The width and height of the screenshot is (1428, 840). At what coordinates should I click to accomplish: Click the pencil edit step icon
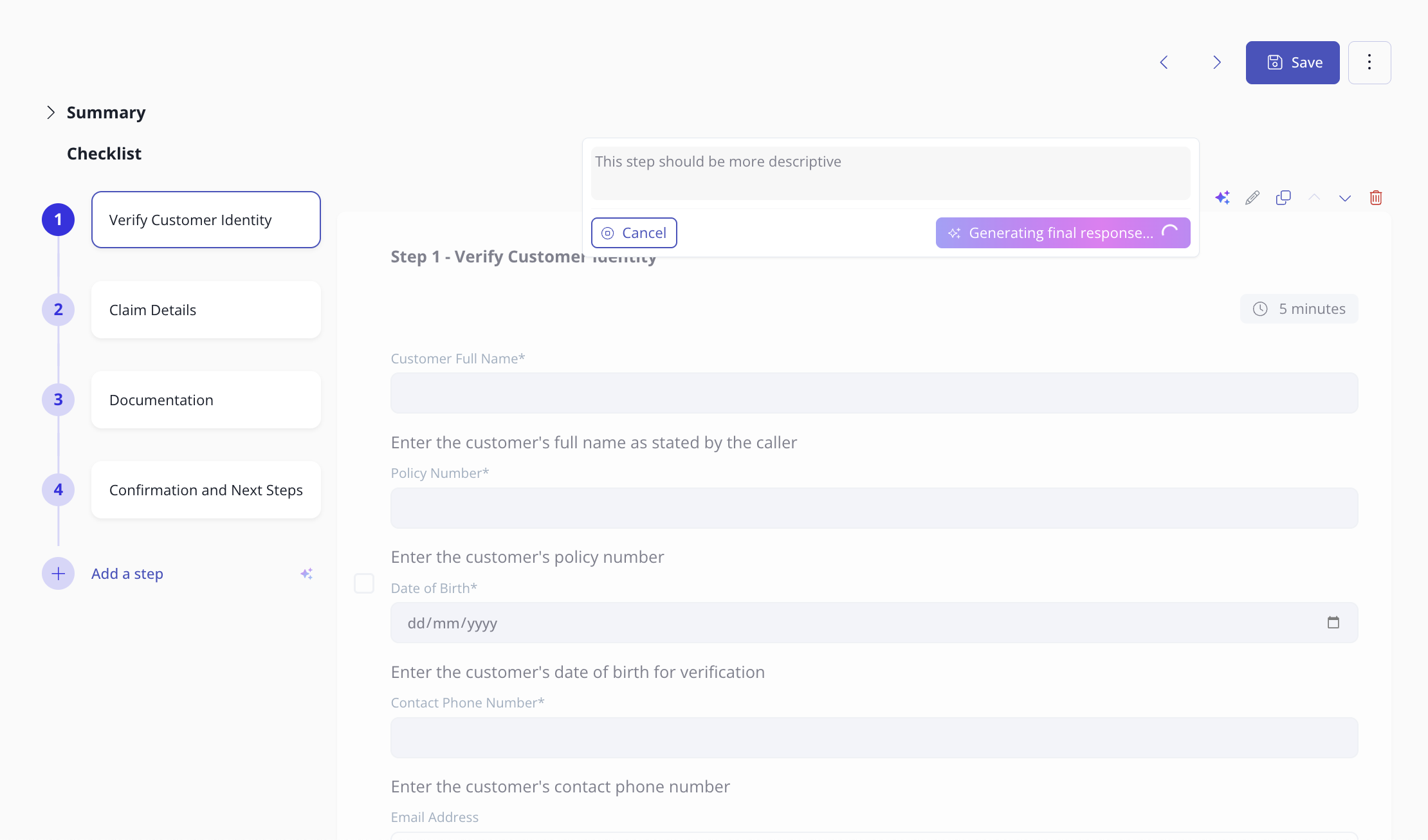tap(1252, 197)
